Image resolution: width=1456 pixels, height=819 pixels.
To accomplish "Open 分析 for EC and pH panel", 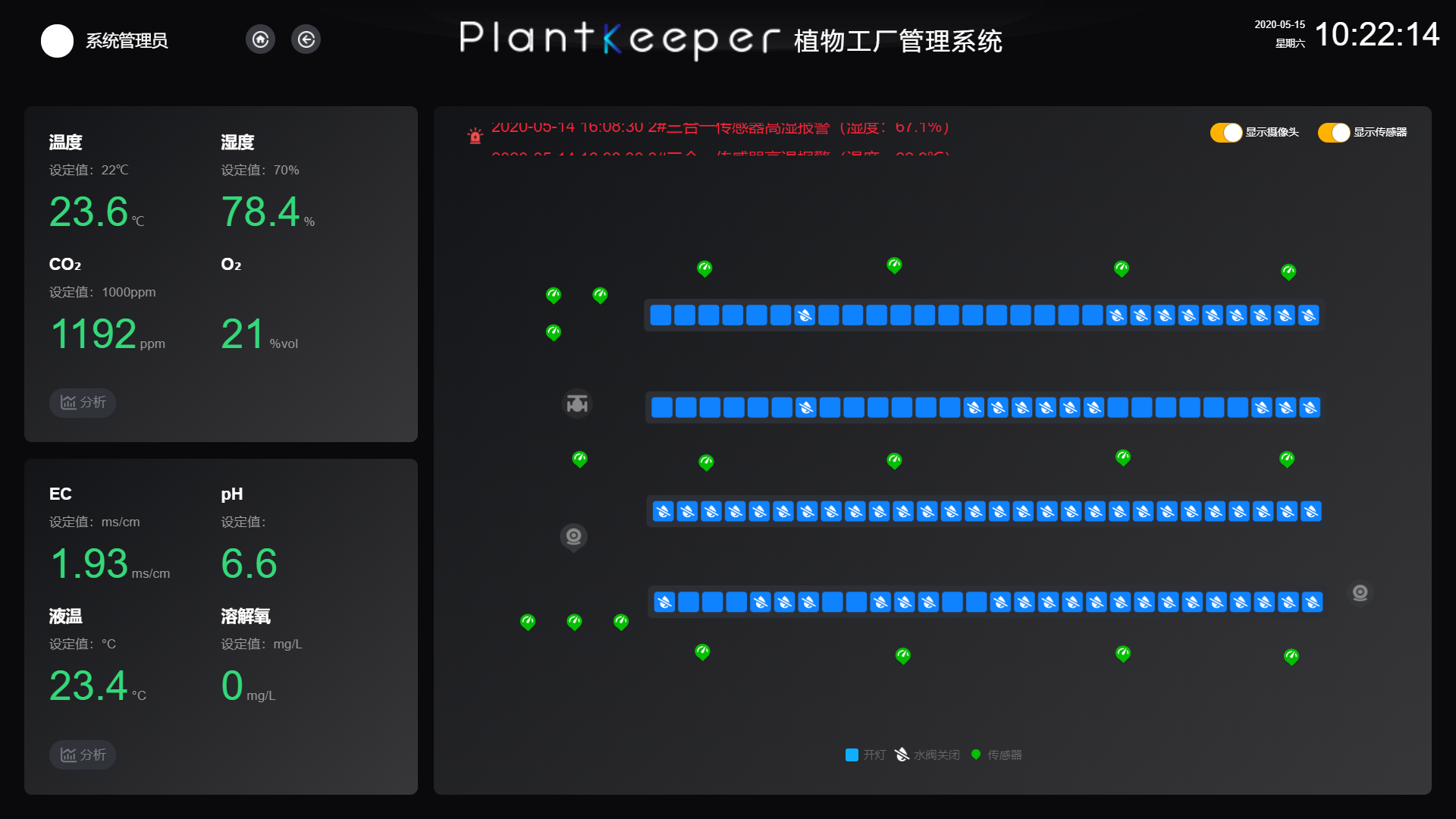I will (x=83, y=755).
